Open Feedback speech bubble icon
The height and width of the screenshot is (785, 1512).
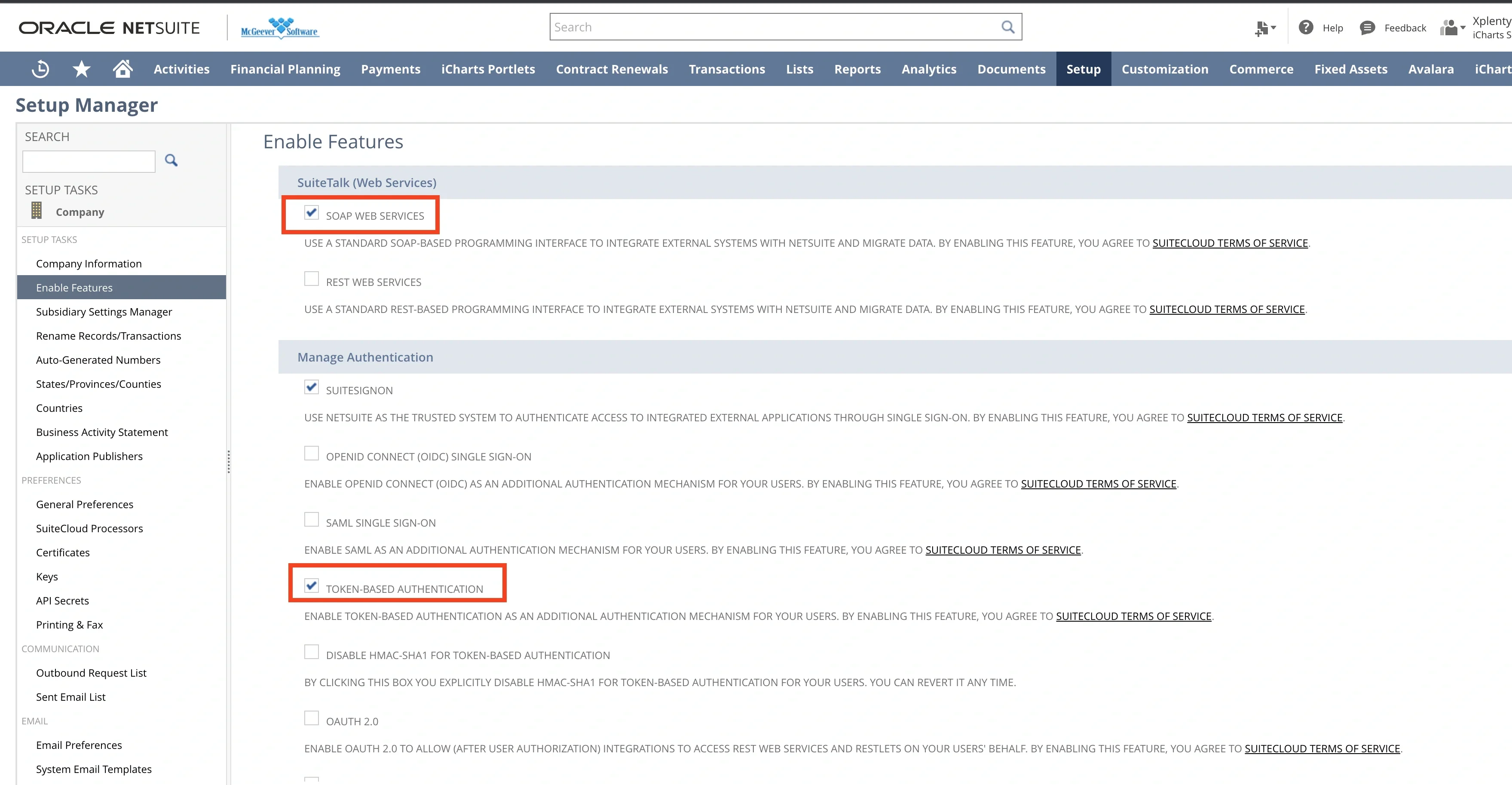tap(1367, 28)
